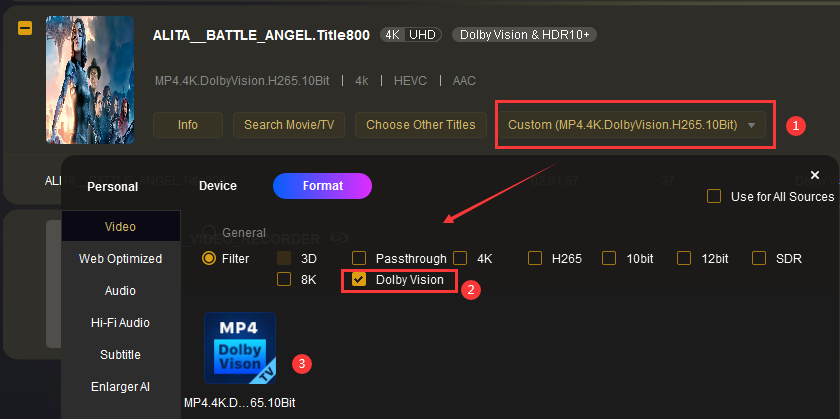The image size is (840, 419).
Task: Click the Info button
Action: [x=187, y=125]
